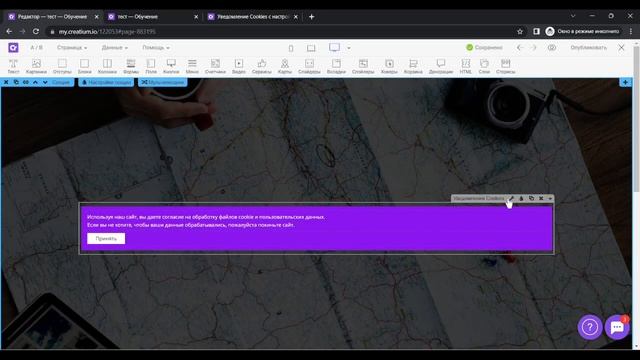Expand cookies widget toolbar dropdown arrow

pos(550,198)
